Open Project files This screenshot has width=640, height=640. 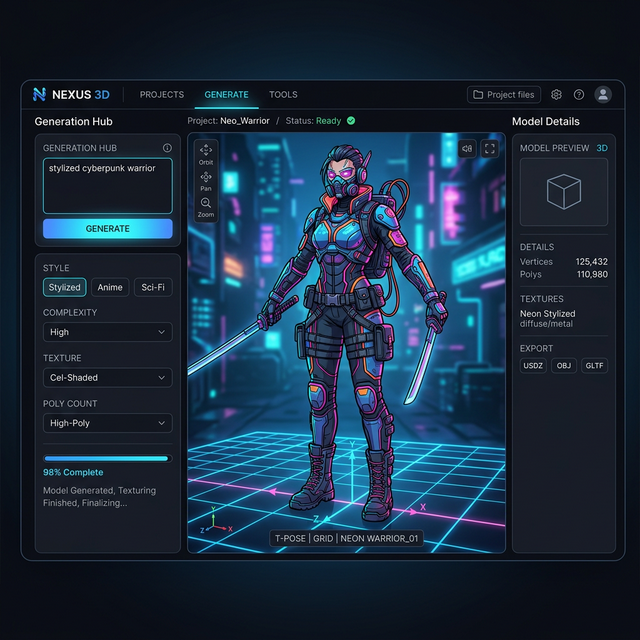(x=504, y=95)
